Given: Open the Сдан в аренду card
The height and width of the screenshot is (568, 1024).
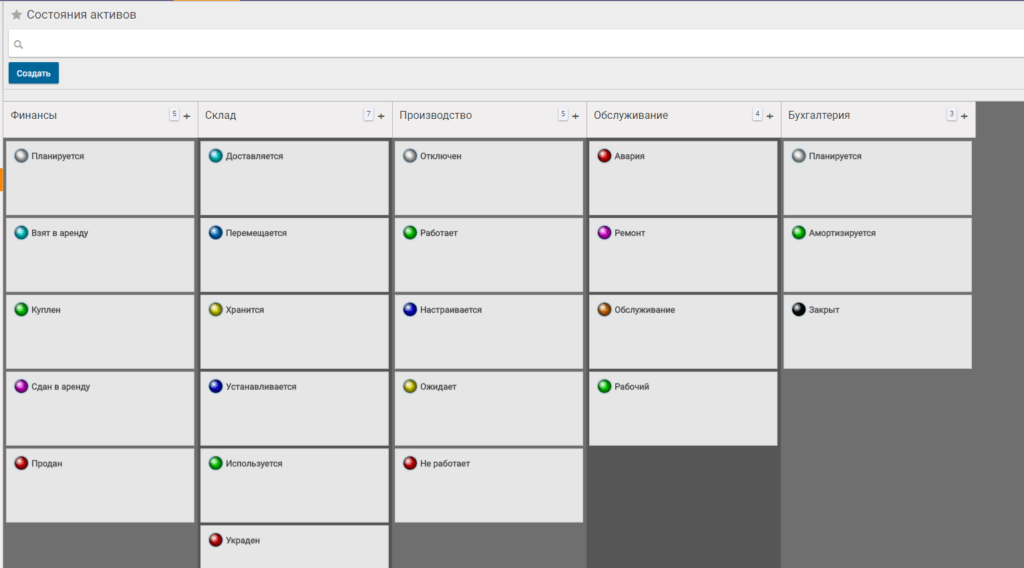Looking at the screenshot, I should tap(100, 409).
